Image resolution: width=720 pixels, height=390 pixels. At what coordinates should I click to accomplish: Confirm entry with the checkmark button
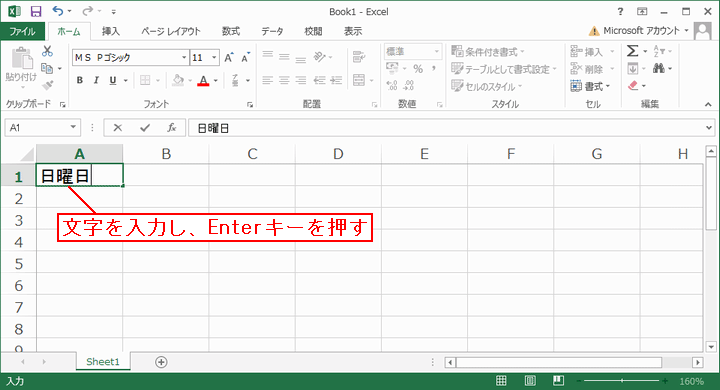click(145, 128)
